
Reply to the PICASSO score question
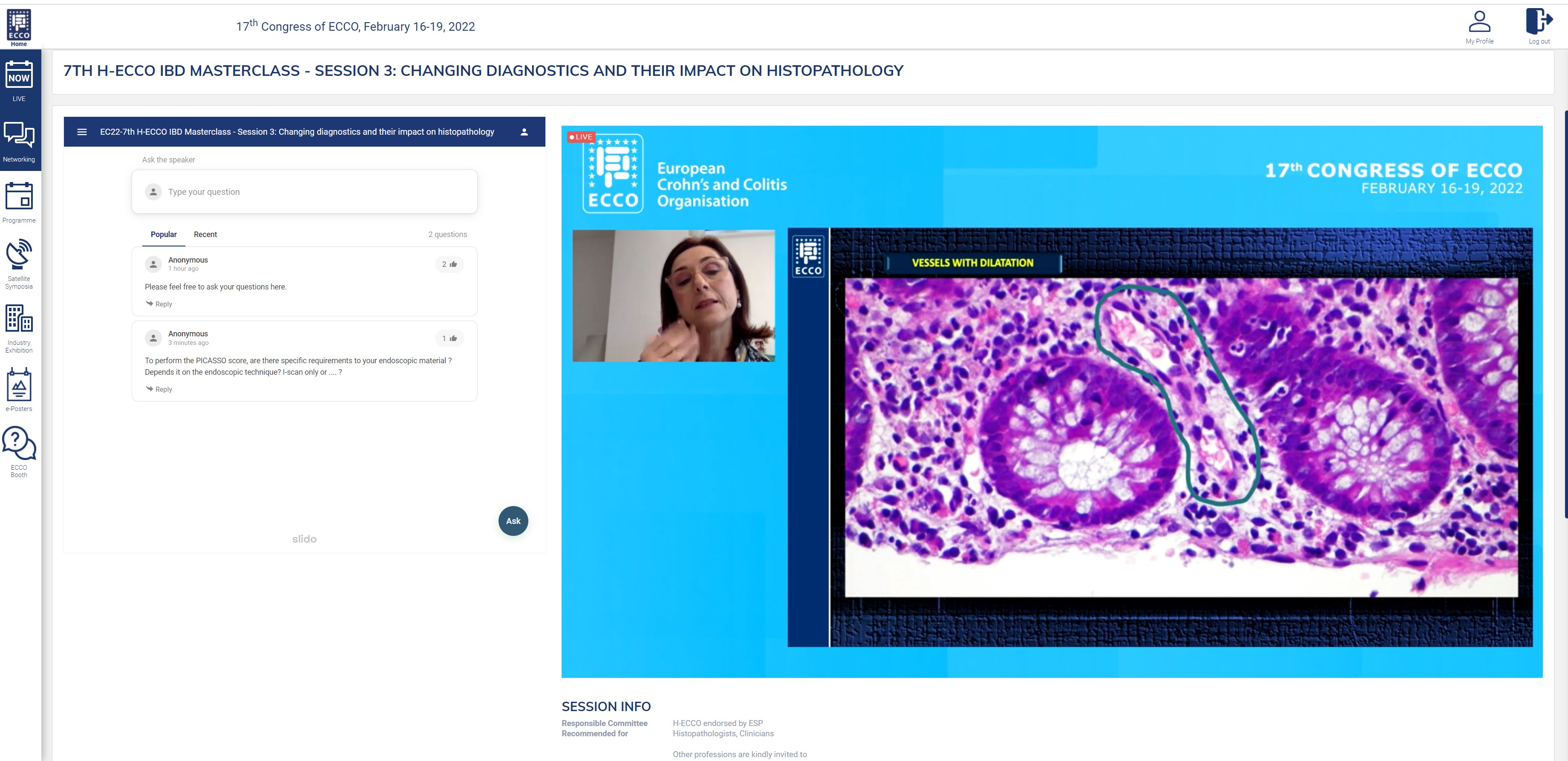click(159, 389)
